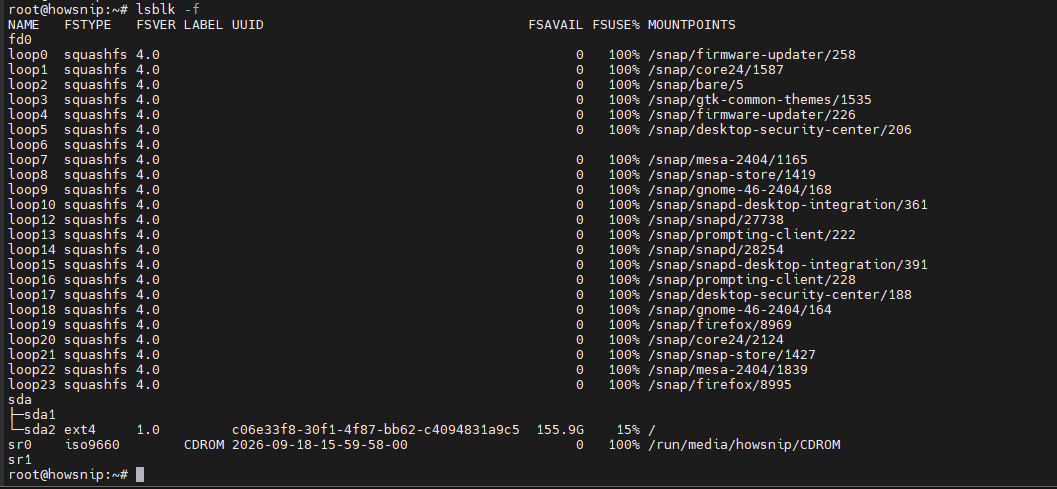Viewport: 1057px width, 489px height.
Task: Click the /snap/snapd-desktop-integration/361 mountpoint
Action: click(787, 204)
